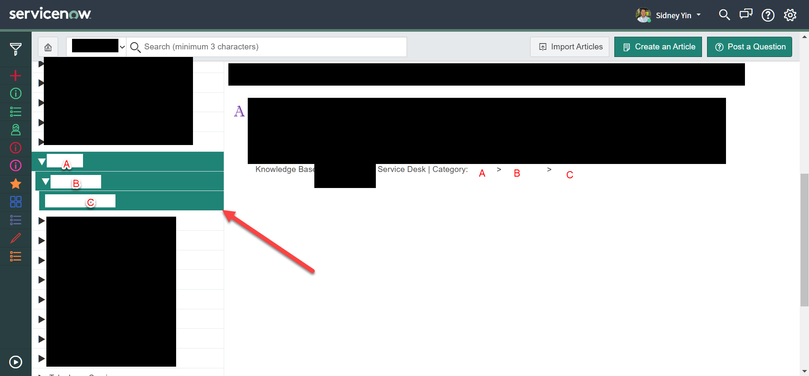Open the global search magnifier in header
This screenshot has width=809, height=376.
pyautogui.click(x=724, y=15)
